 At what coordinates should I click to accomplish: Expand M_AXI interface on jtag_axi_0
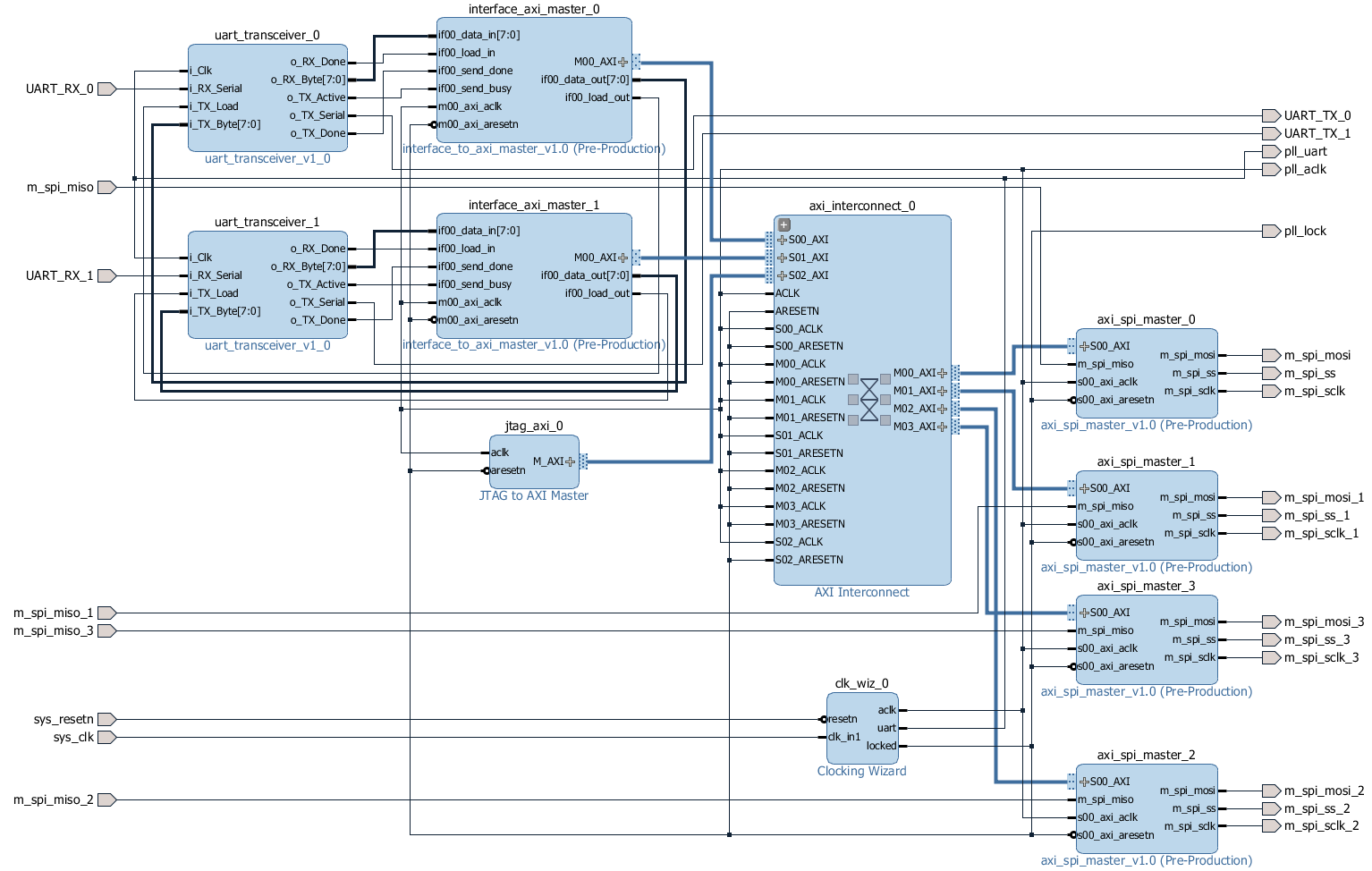point(570,461)
